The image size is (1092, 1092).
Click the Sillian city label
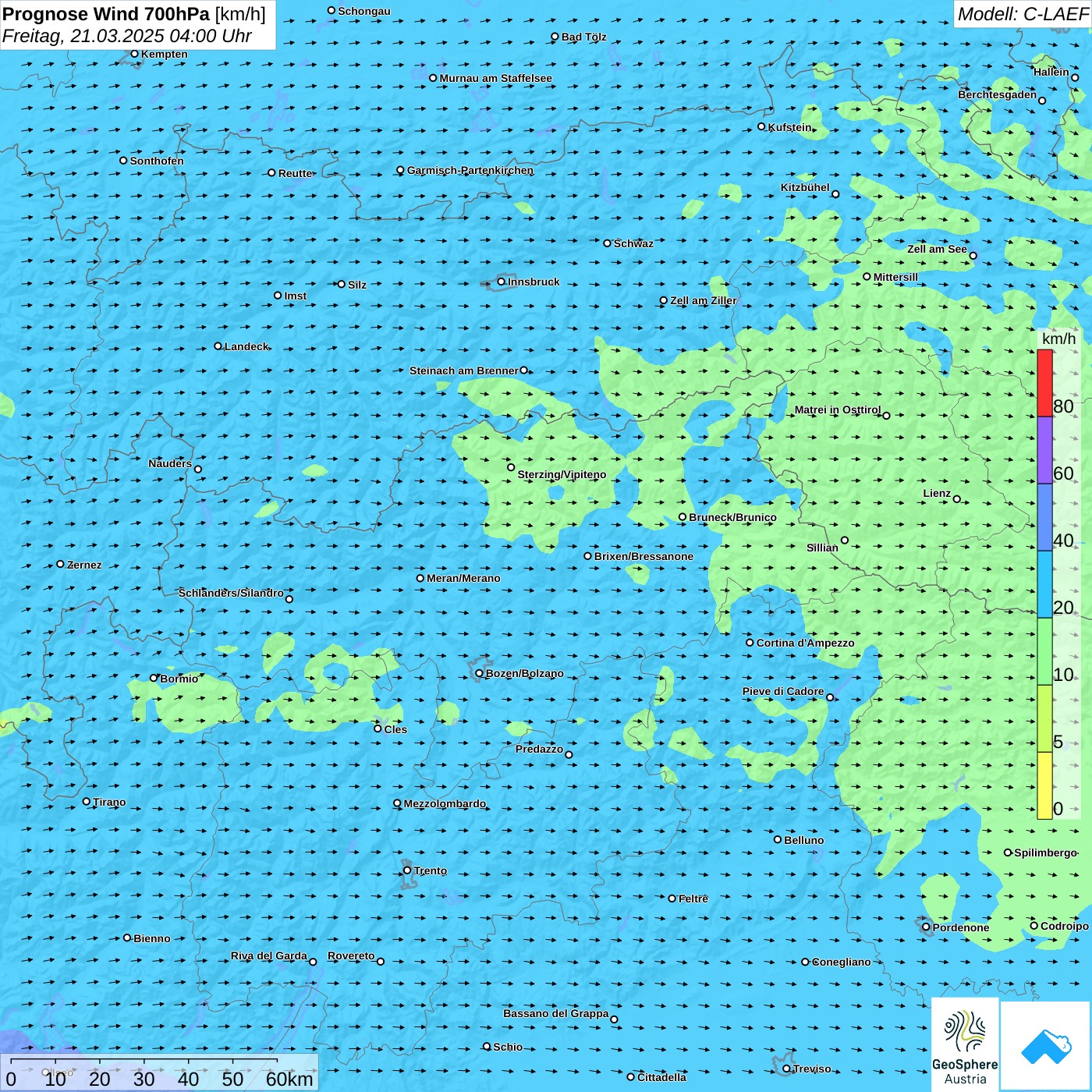[822, 548]
